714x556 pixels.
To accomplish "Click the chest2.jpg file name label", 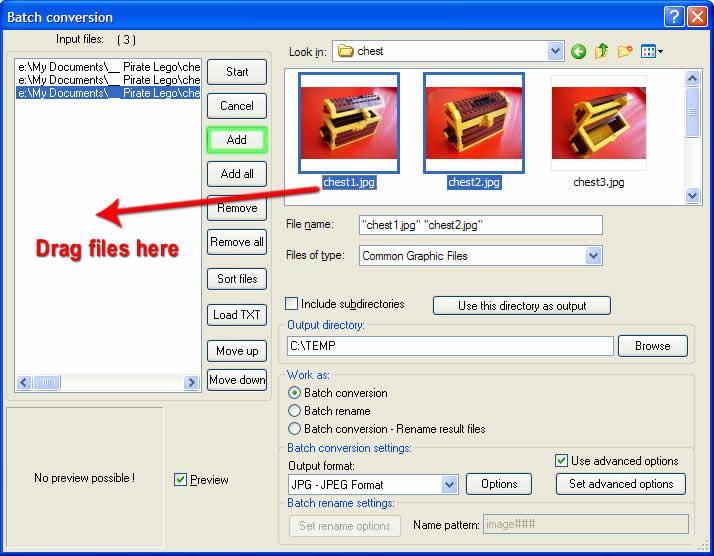I will click(x=474, y=182).
